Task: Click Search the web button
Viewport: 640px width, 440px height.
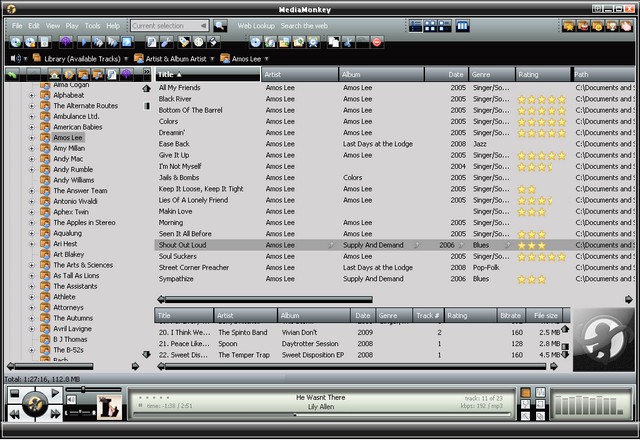Action: pos(304,26)
